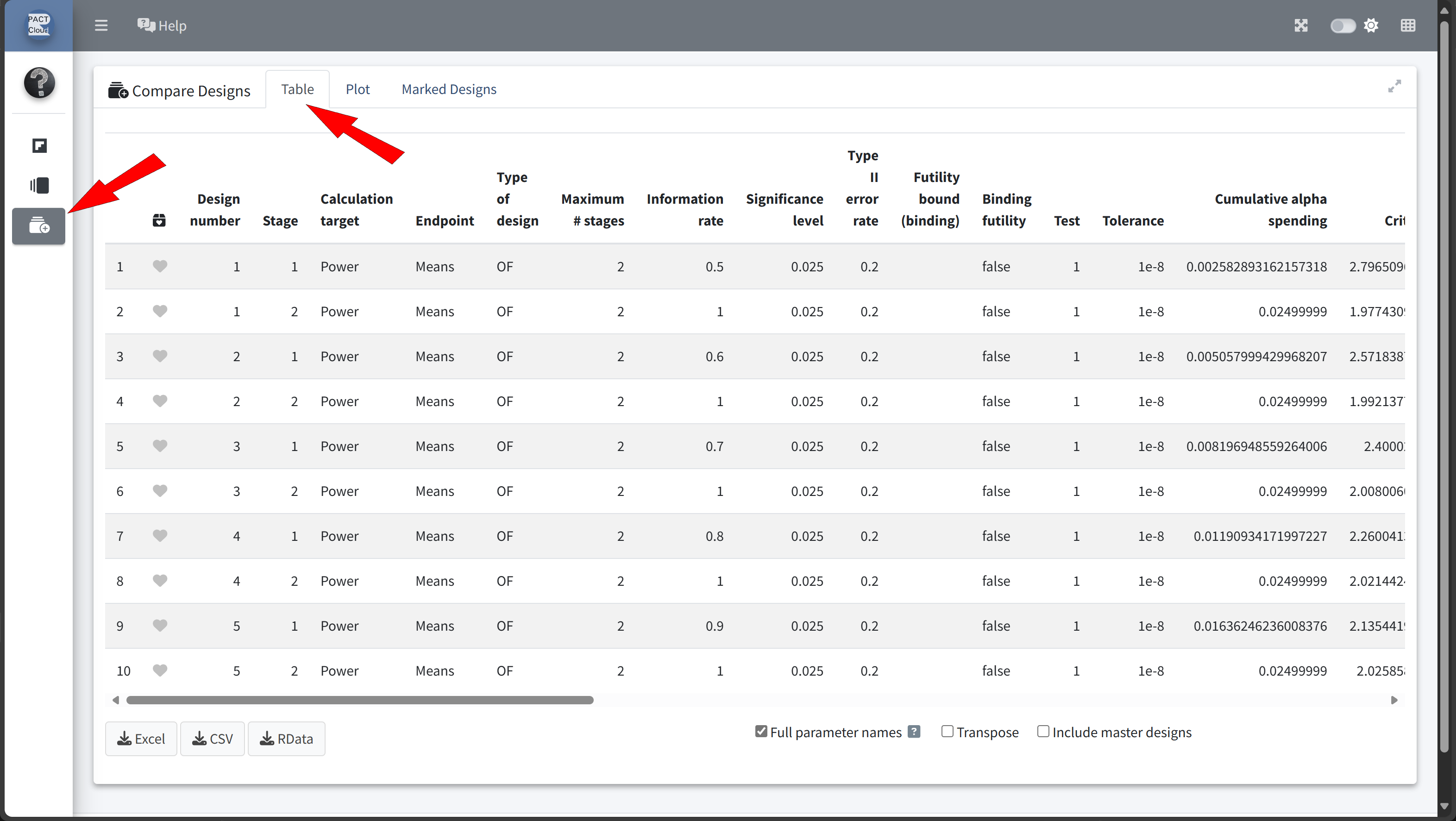The width and height of the screenshot is (1456, 821).
Task: Uncheck Full parameter names checkbox
Action: pyautogui.click(x=761, y=732)
